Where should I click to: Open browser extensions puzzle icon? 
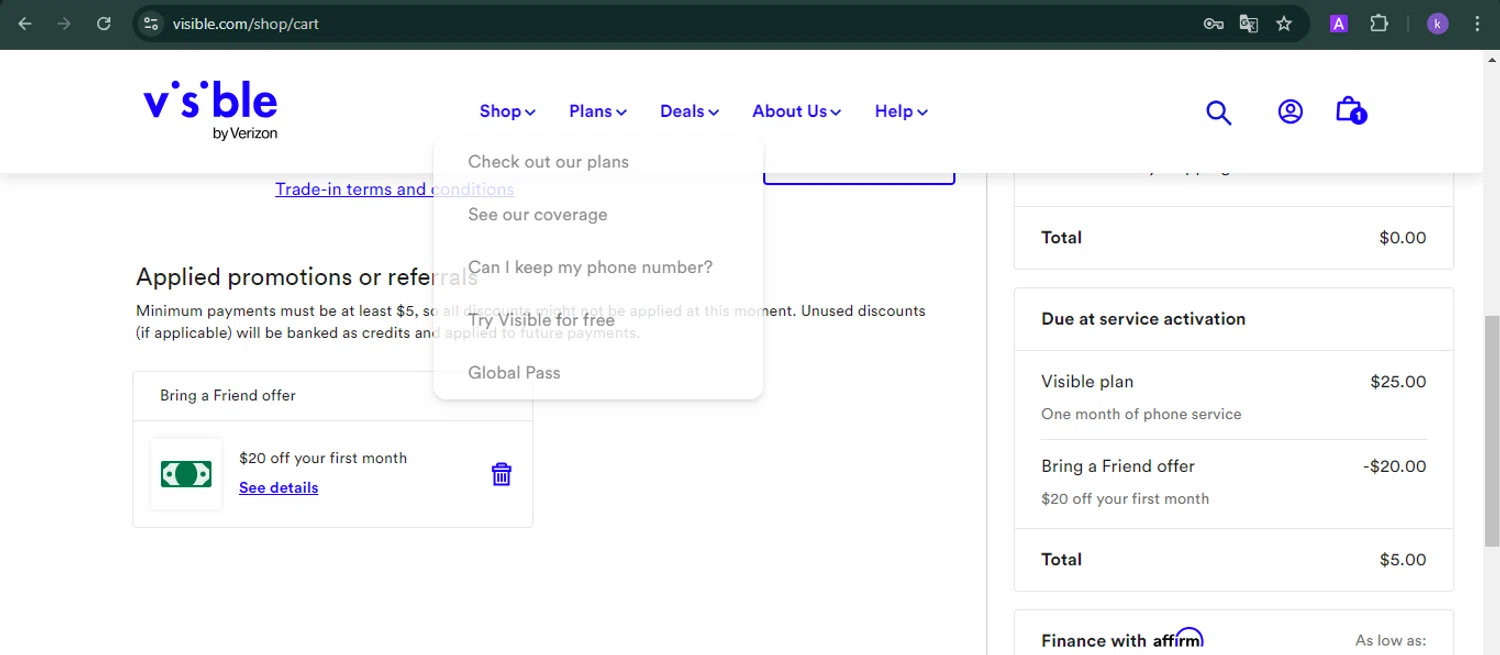pyautogui.click(x=1379, y=24)
